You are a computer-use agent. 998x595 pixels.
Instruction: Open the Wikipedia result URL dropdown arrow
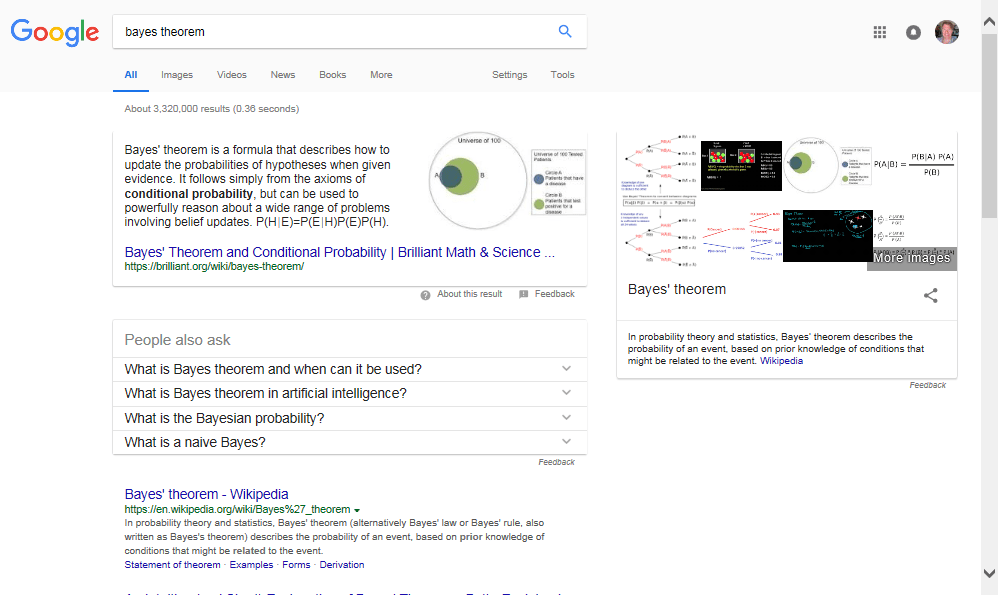357,510
